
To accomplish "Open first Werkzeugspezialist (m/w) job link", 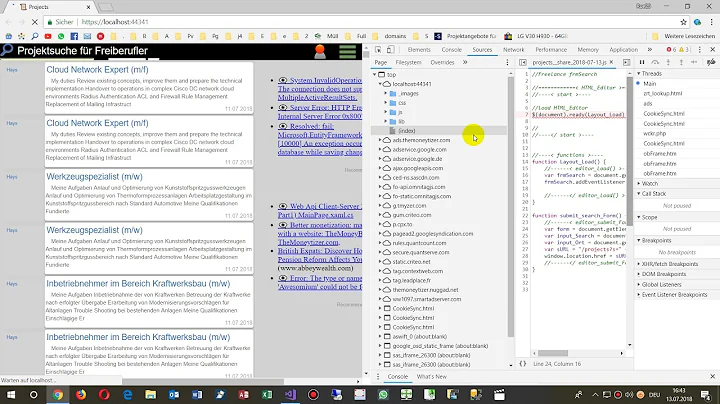I will click(x=94, y=177).
